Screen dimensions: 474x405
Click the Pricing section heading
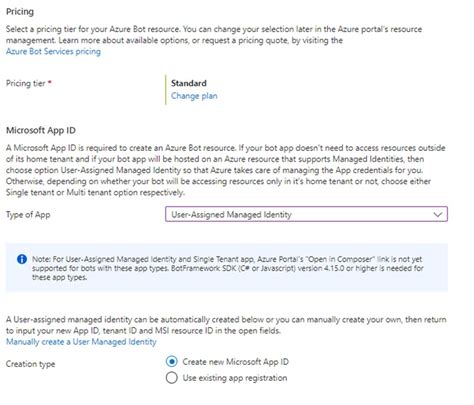click(20, 12)
